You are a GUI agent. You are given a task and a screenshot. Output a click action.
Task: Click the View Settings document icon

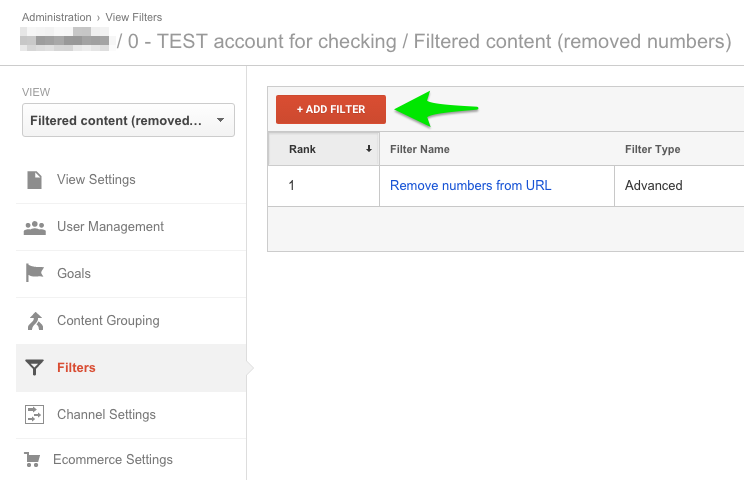(34, 180)
